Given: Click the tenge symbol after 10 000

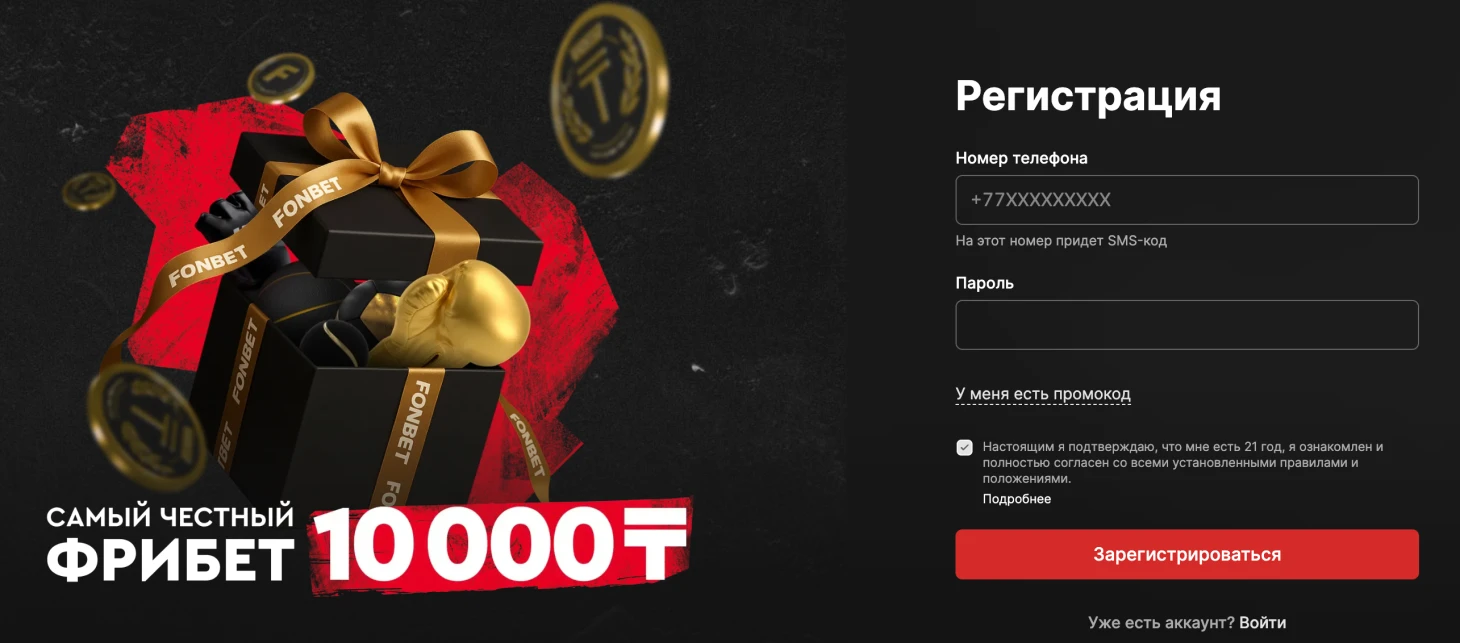Looking at the screenshot, I should click(650, 545).
